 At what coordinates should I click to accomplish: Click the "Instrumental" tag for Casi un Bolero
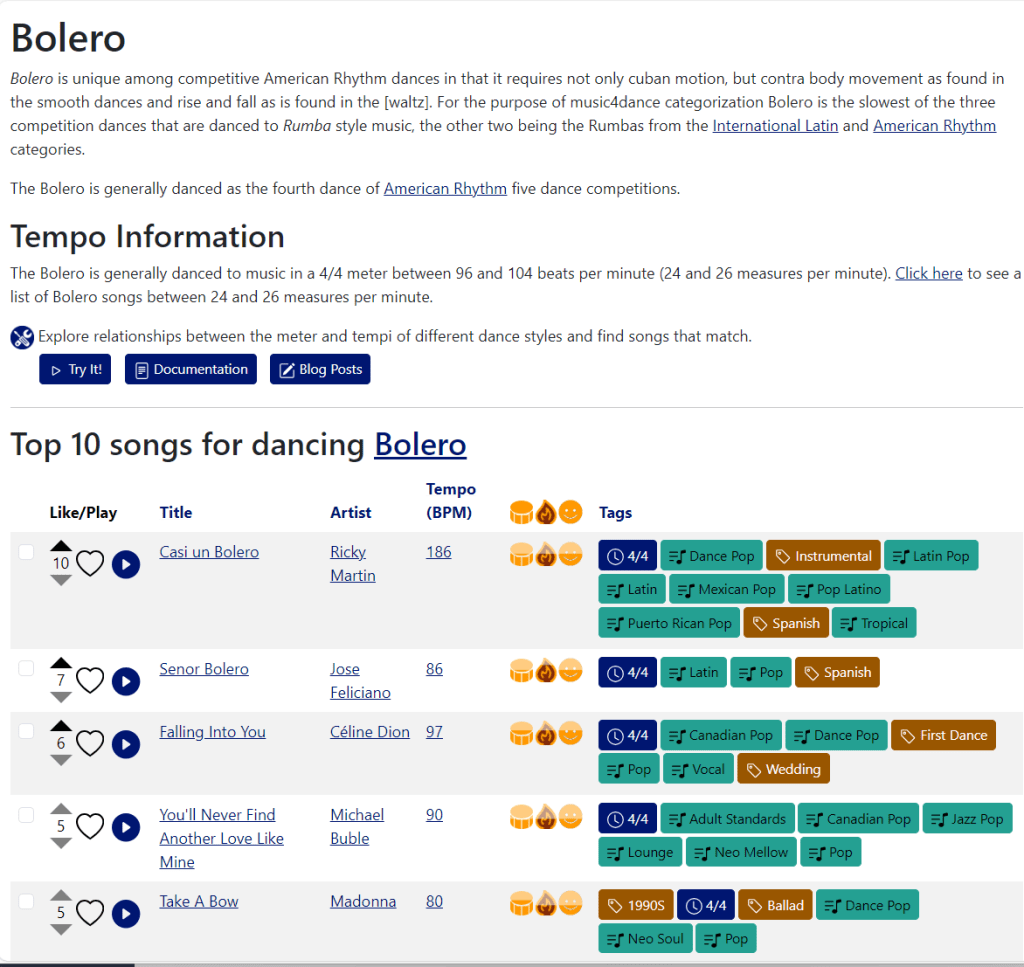823,555
